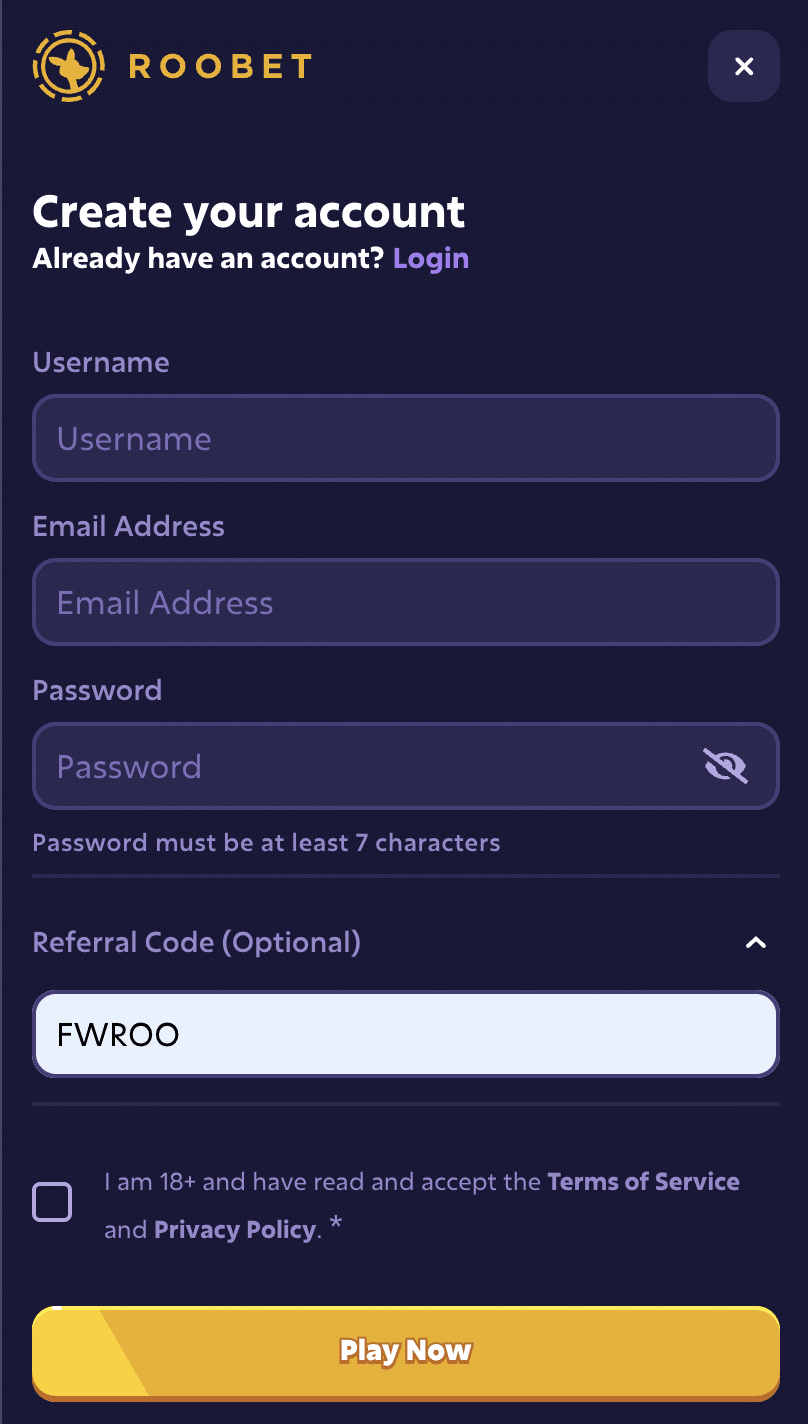Reveal the password using the eye icon
808x1424 pixels.
(725, 766)
